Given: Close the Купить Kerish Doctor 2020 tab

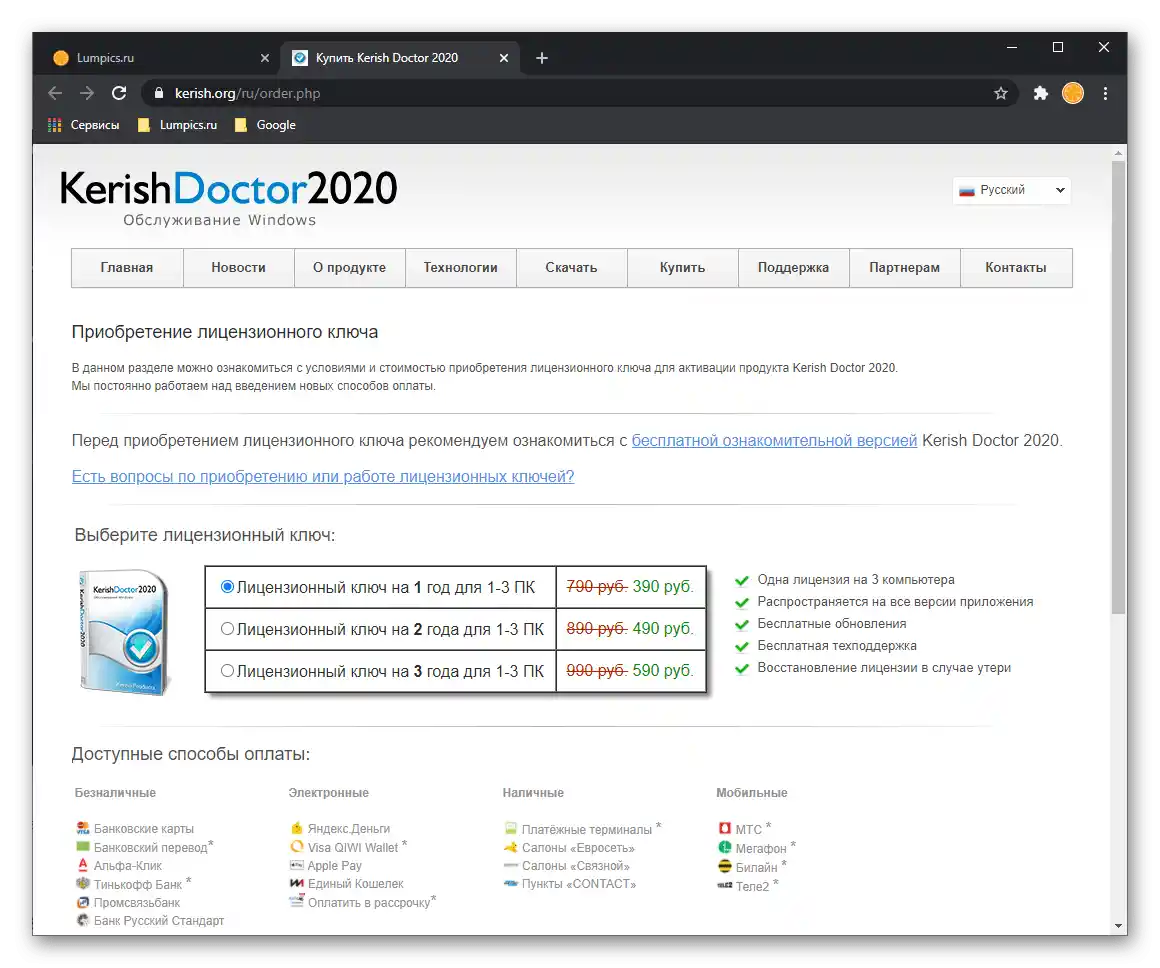Looking at the screenshot, I should pos(504,58).
